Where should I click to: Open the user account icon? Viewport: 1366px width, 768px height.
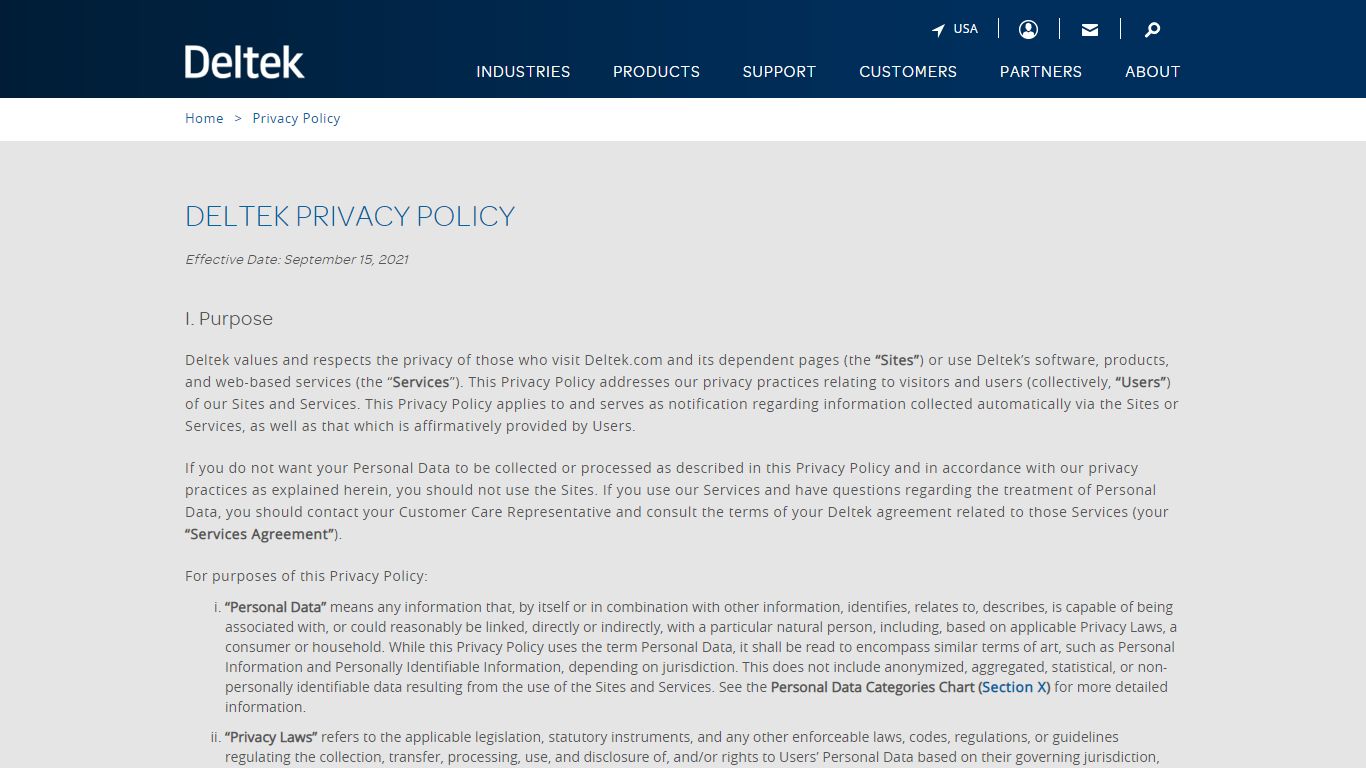[1028, 29]
